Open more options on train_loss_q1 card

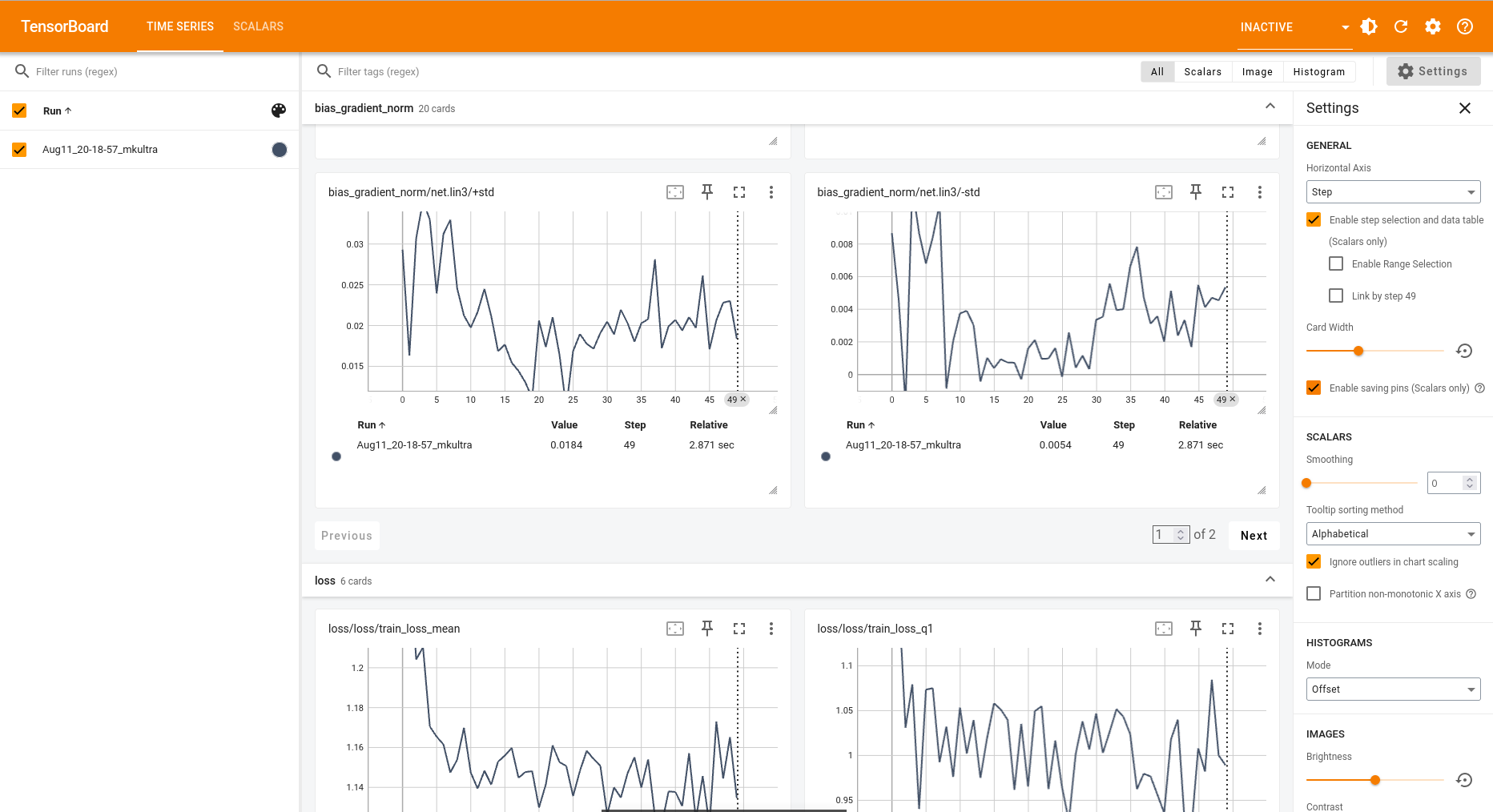[x=1260, y=629]
